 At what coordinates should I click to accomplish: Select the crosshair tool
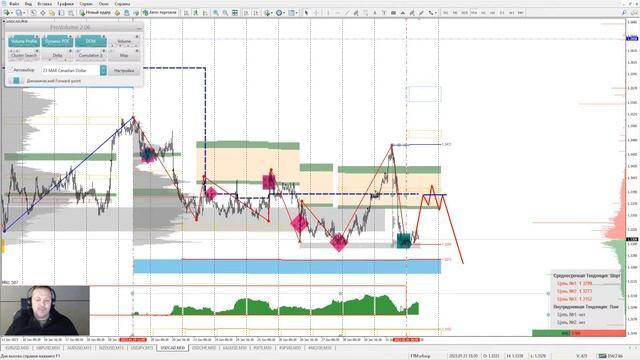pyautogui.click(x=316, y=13)
